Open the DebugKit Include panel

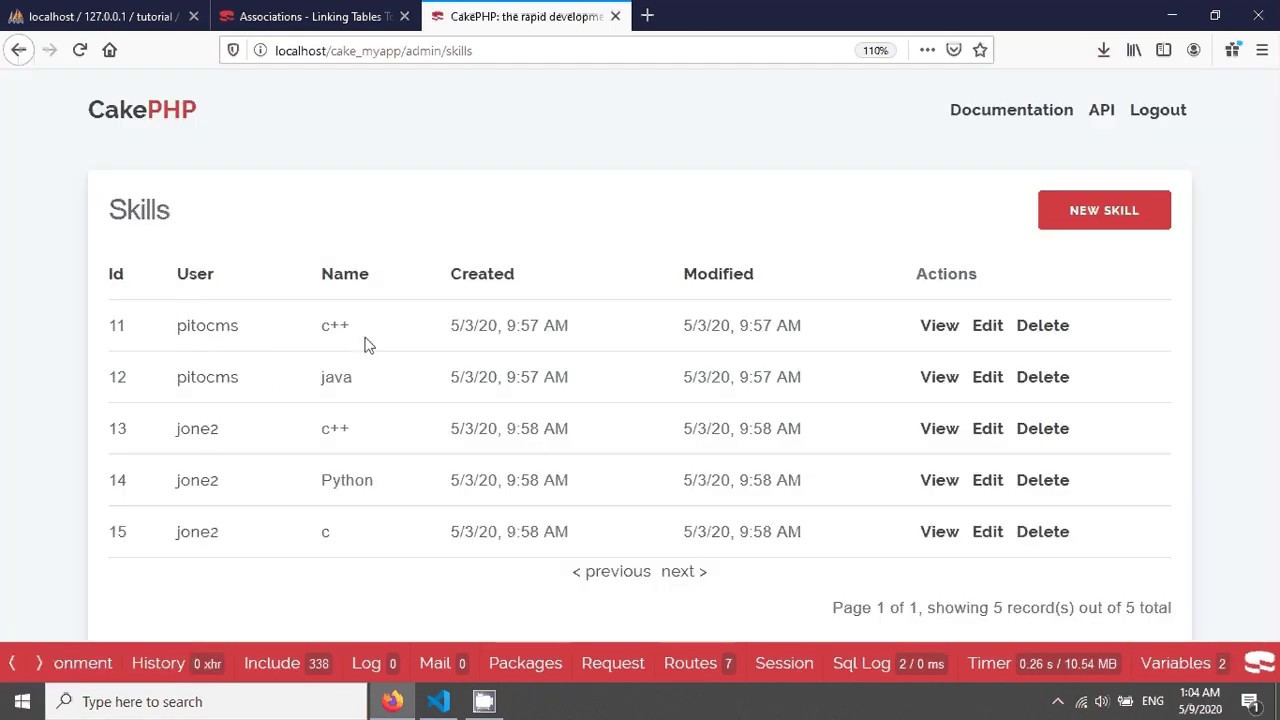coord(286,663)
